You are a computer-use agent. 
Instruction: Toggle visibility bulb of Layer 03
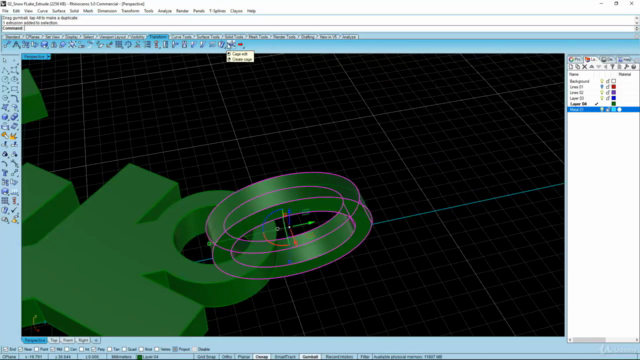[x=602, y=98]
